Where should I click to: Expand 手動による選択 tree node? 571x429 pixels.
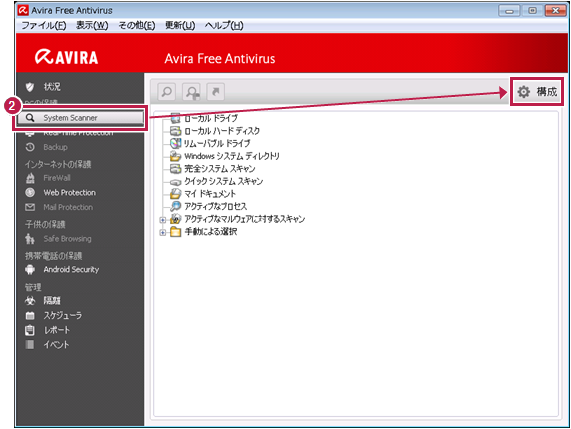click(163, 232)
